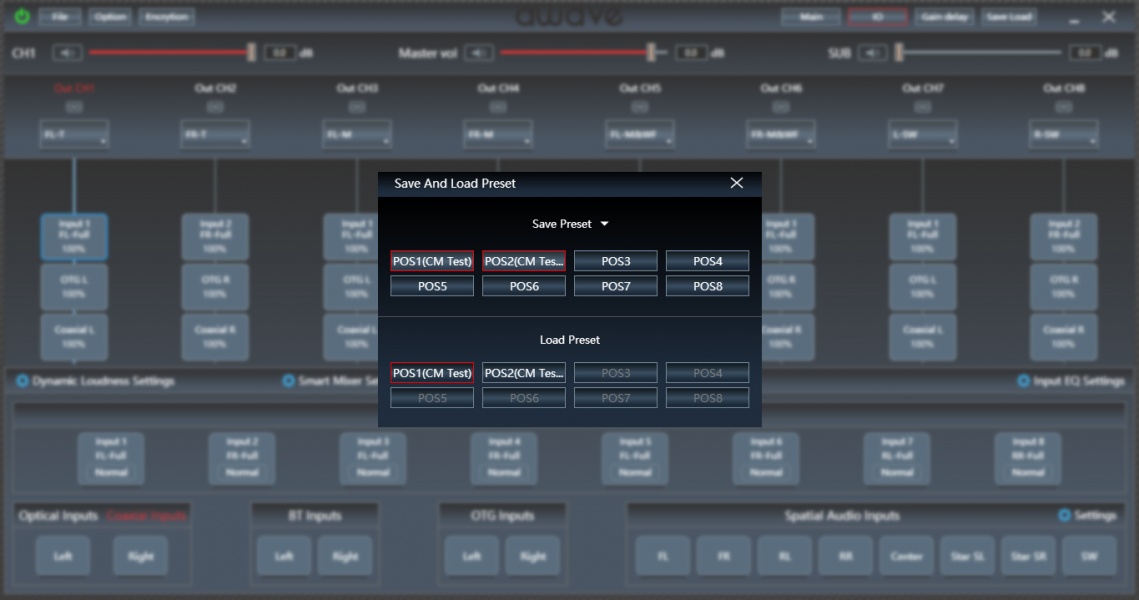Open the Out CH1 speaker type dropdown
The image size is (1139, 600).
tap(74, 134)
